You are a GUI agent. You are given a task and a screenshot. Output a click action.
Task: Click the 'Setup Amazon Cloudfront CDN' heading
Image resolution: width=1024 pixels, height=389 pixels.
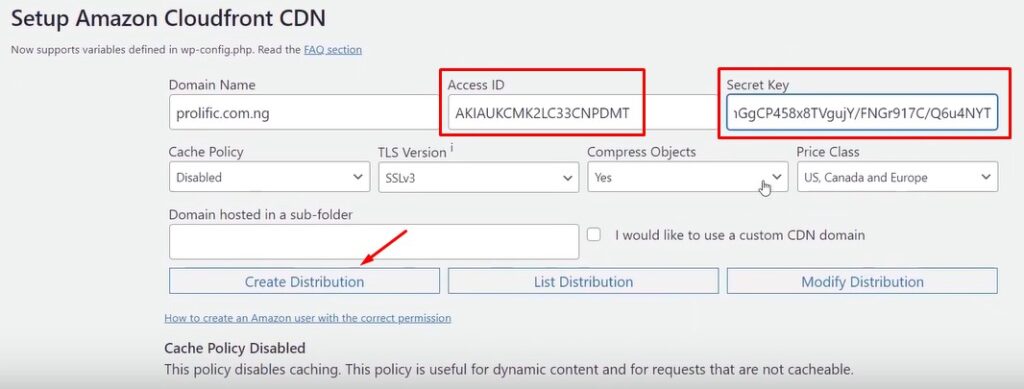pyautogui.click(x=168, y=18)
